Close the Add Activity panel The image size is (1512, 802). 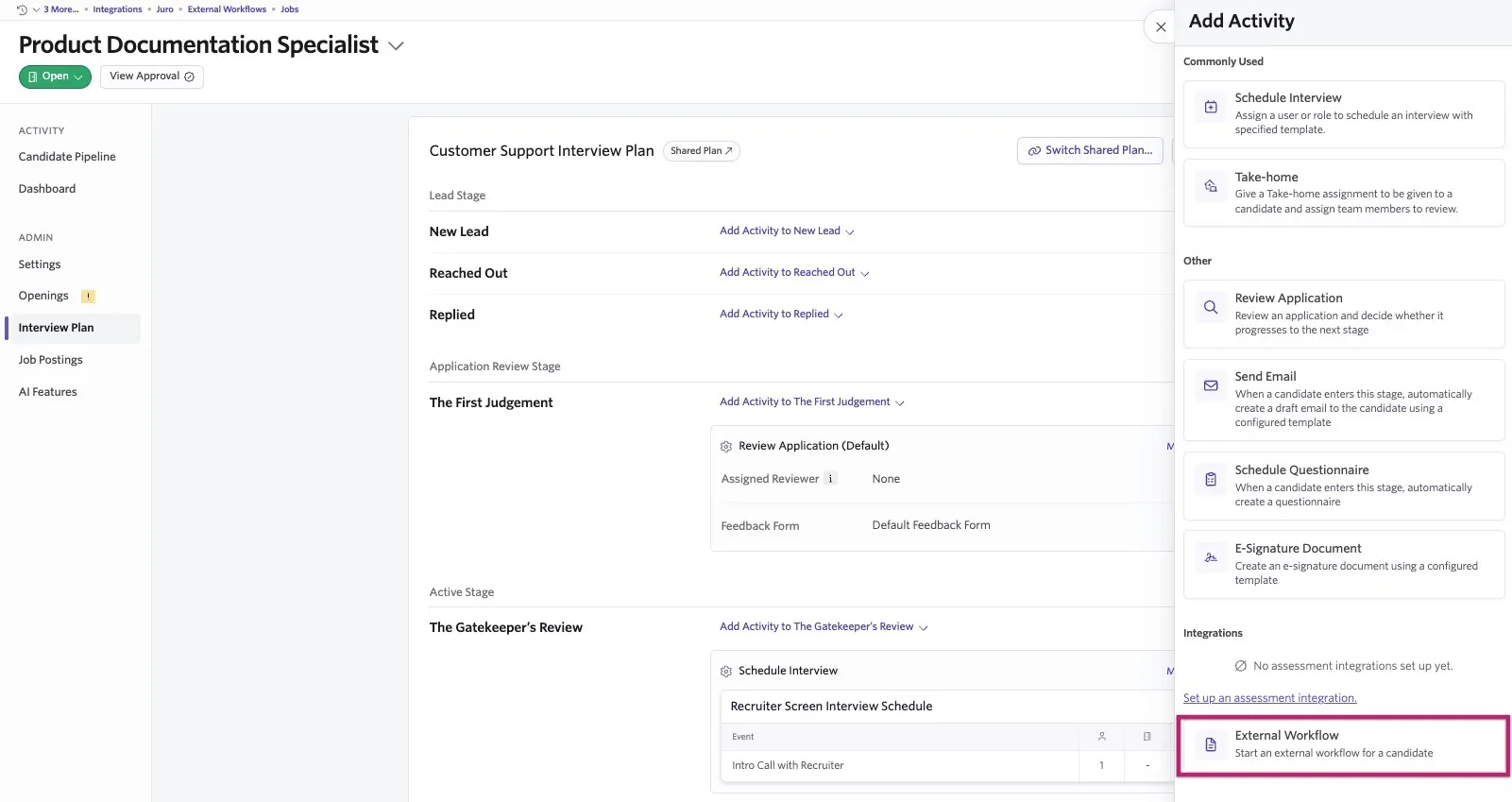point(1161,27)
